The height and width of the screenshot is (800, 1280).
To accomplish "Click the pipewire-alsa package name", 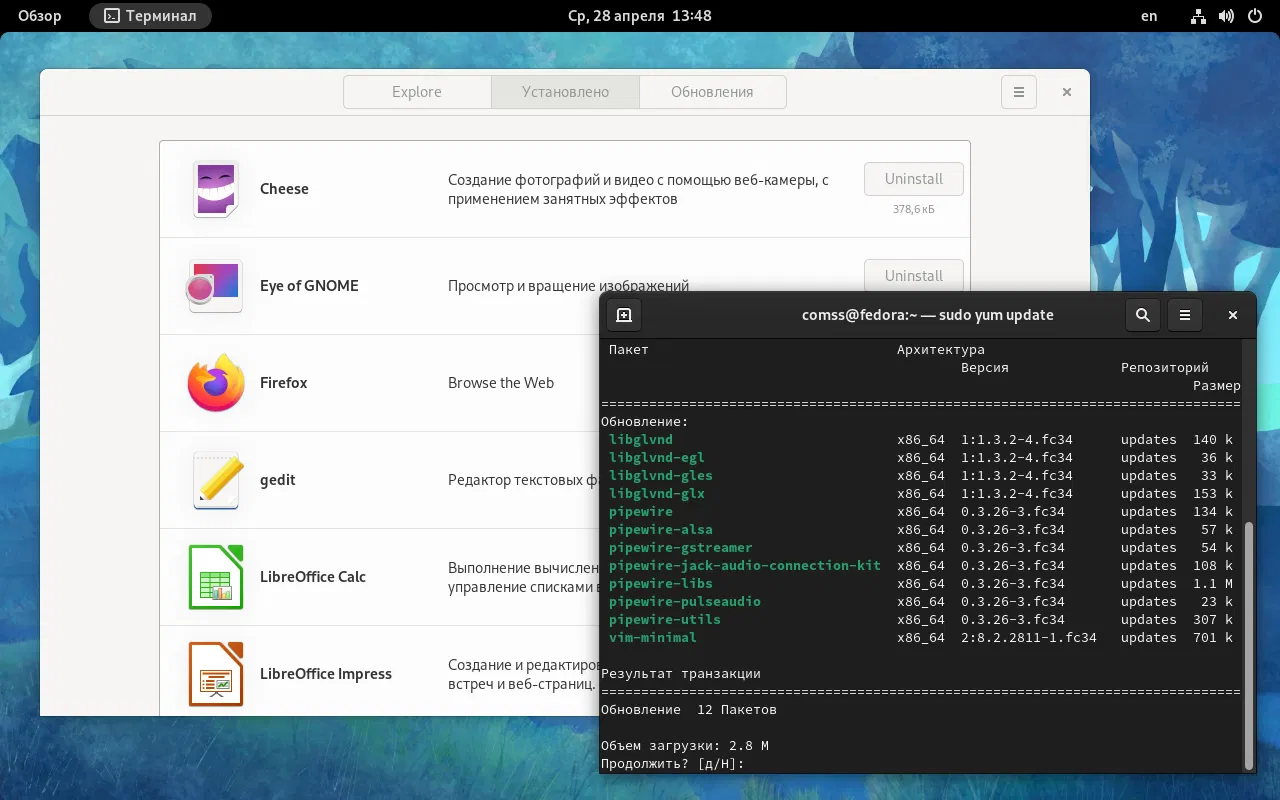I will 661,530.
